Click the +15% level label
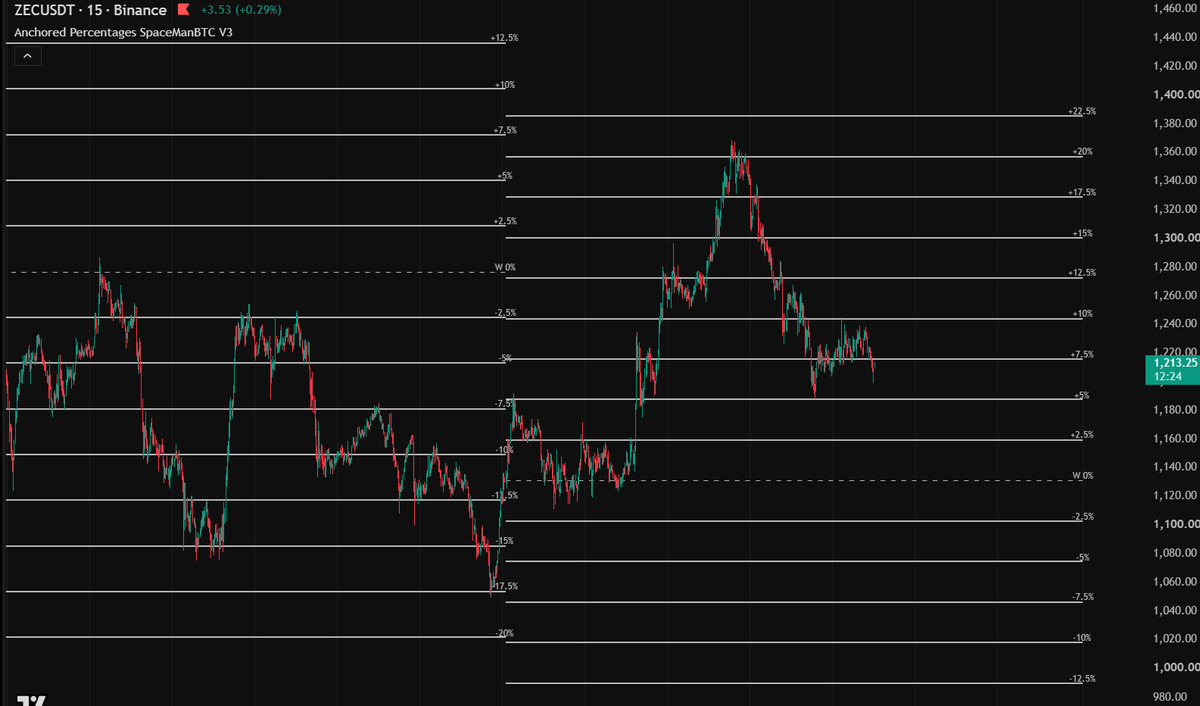 point(1082,233)
